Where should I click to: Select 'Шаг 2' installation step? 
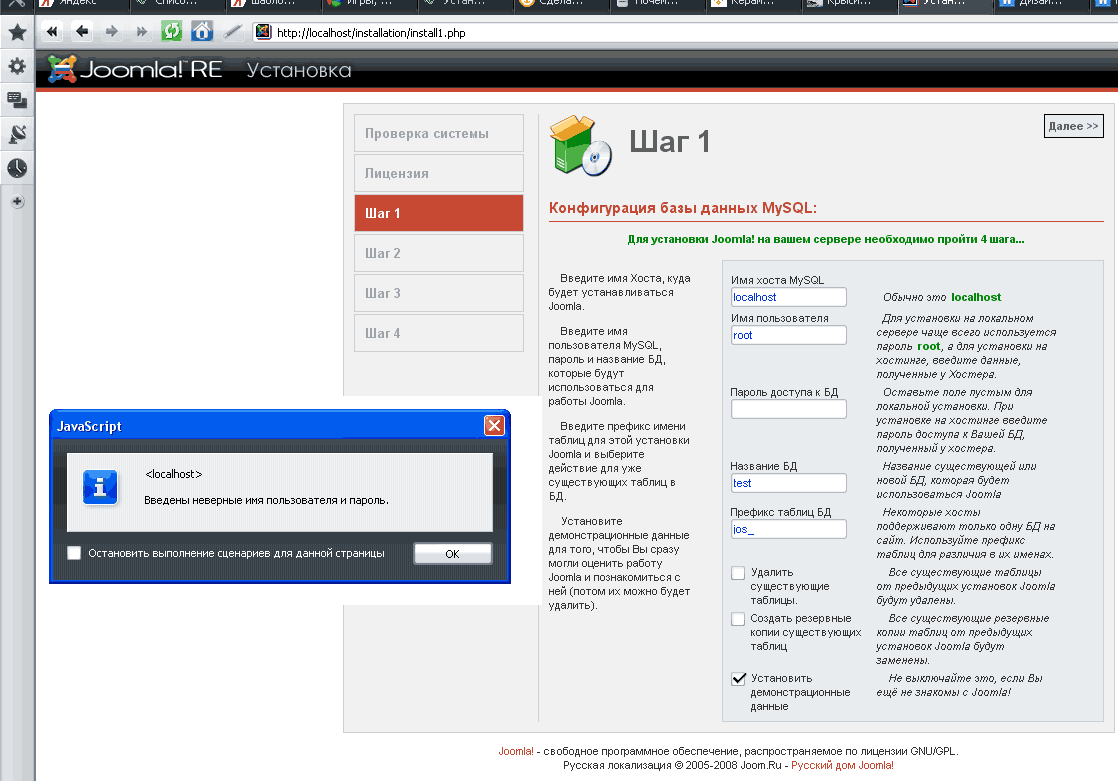click(439, 253)
